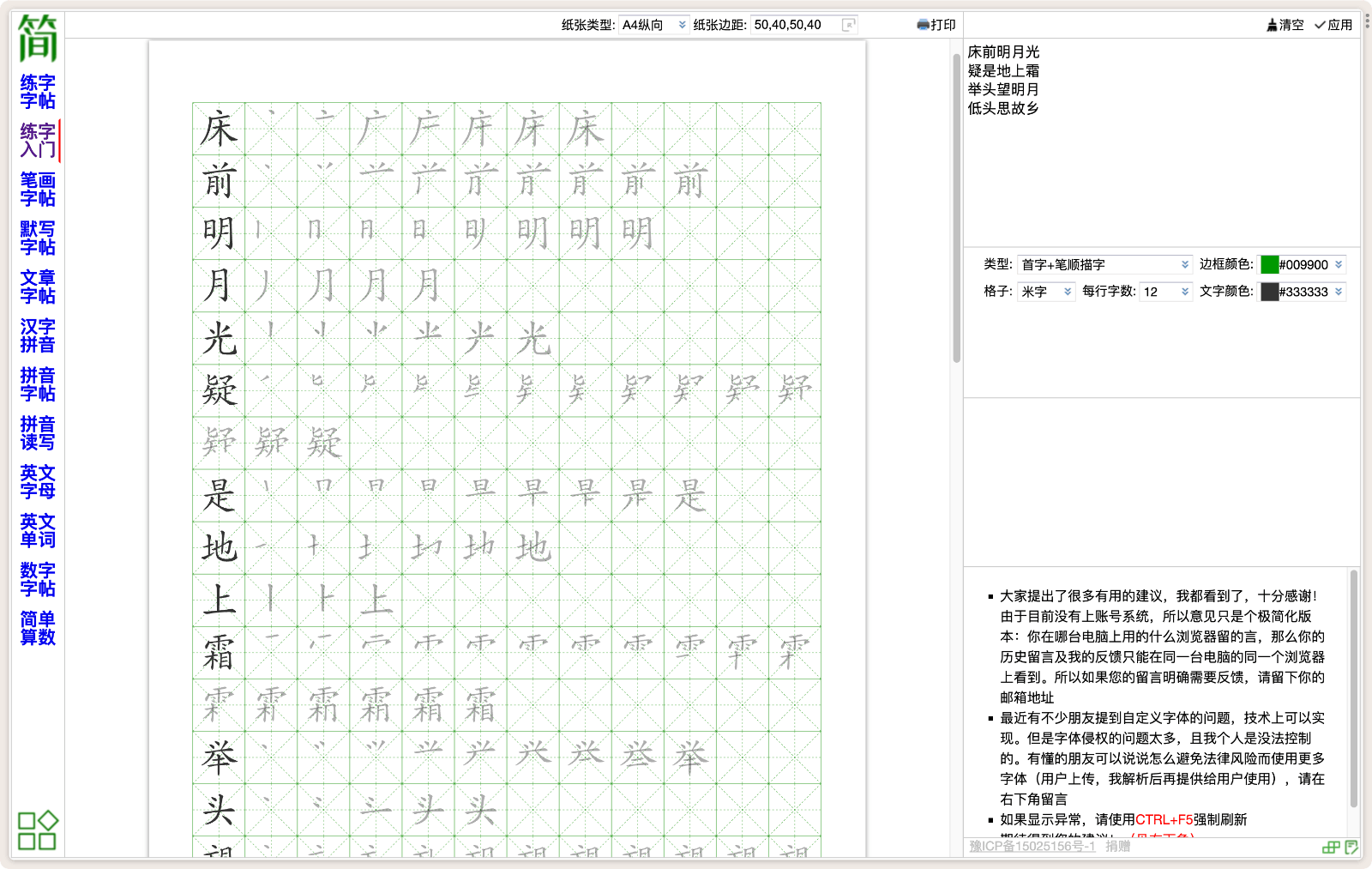Click the printer icon to print (打印)
Screen dimensions: 1372x869
(x=936, y=25)
